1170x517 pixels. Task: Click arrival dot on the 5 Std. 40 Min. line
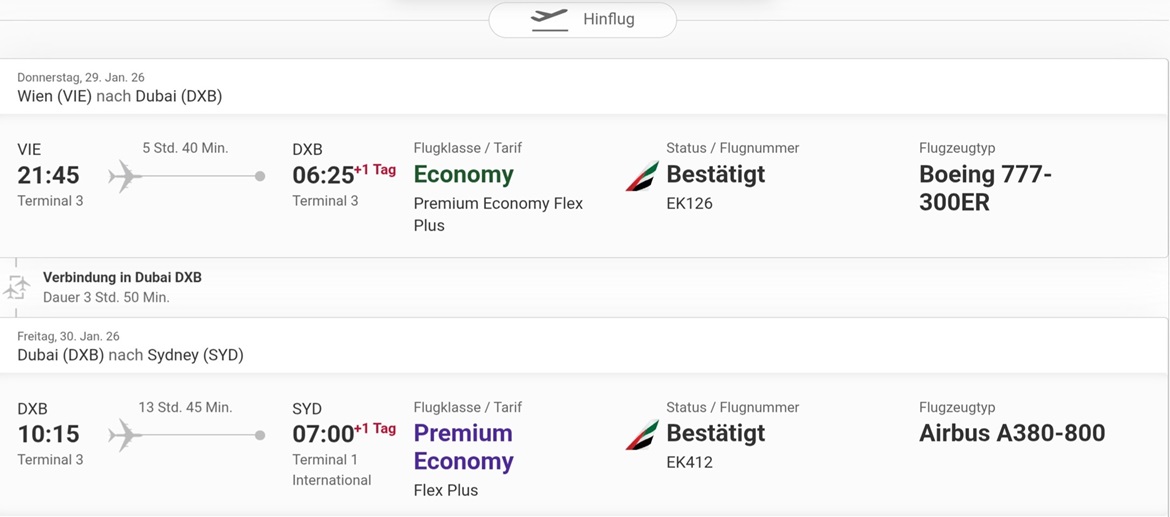coord(260,176)
